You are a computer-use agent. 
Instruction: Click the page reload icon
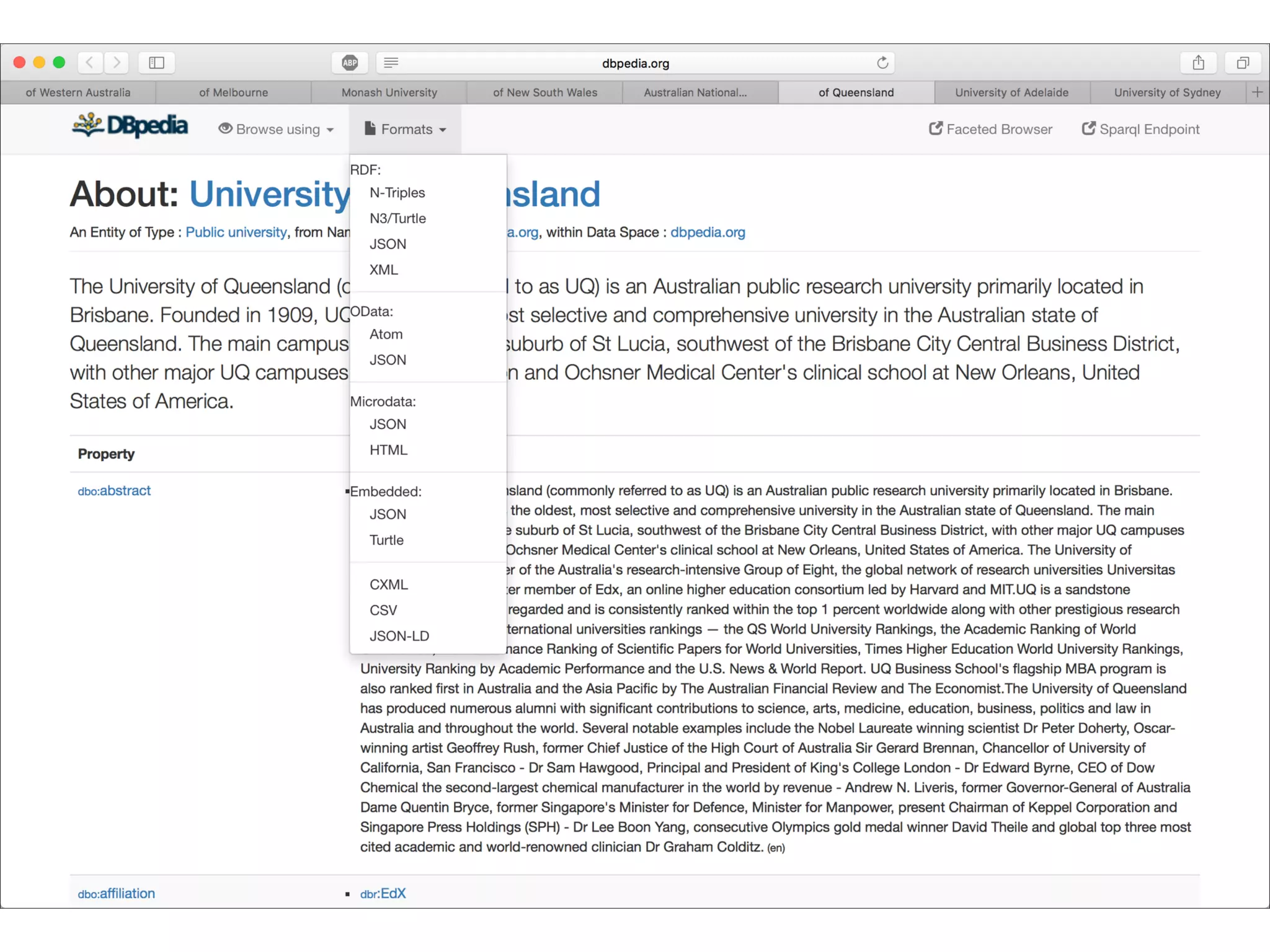(882, 63)
